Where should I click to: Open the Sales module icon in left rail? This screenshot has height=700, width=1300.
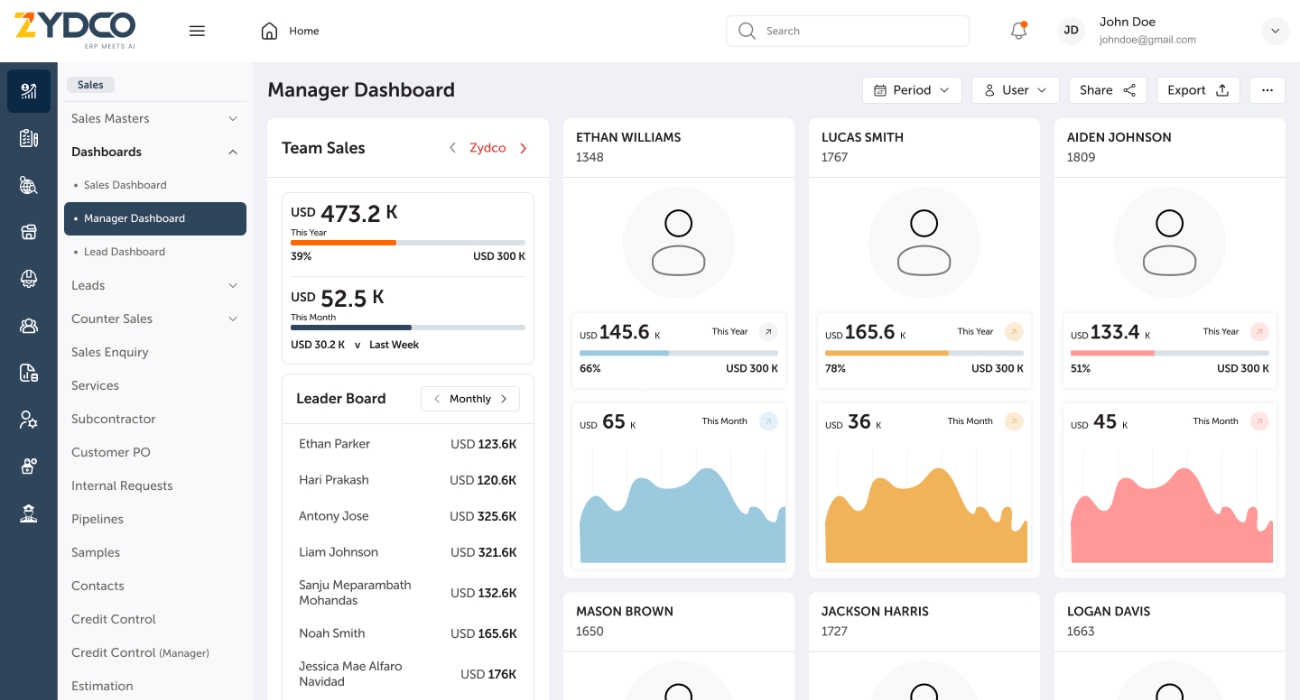coord(29,92)
